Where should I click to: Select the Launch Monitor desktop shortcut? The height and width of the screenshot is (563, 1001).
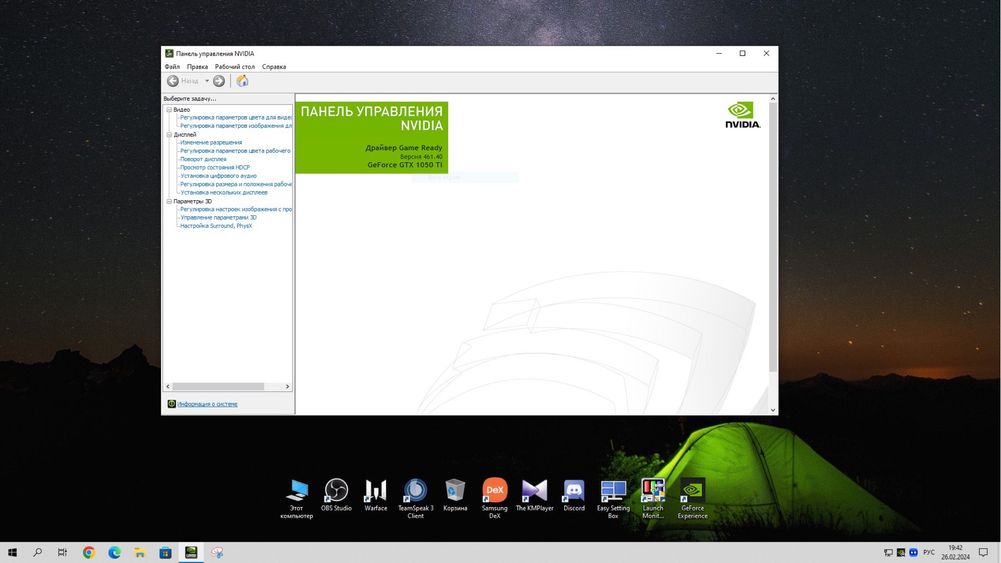(x=653, y=499)
